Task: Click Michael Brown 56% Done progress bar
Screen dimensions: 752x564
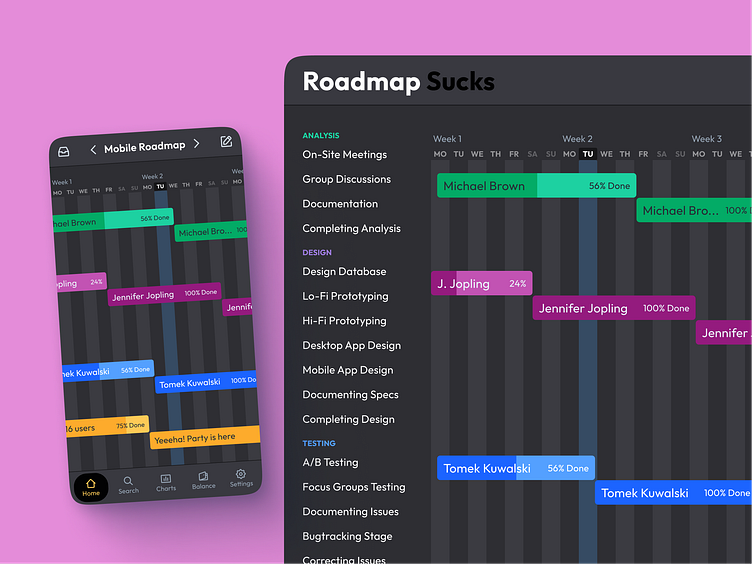Action: point(537,186)
